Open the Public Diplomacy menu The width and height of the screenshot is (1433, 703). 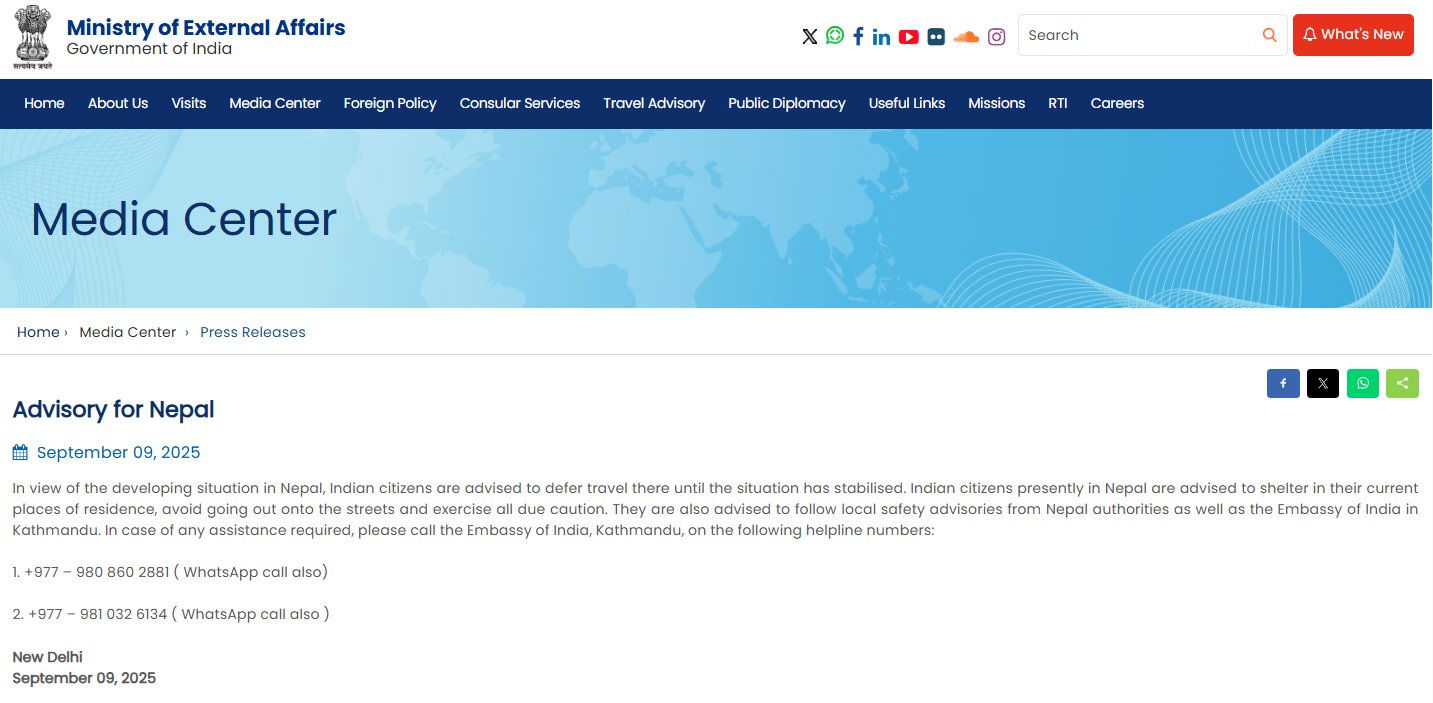point(787,103)
